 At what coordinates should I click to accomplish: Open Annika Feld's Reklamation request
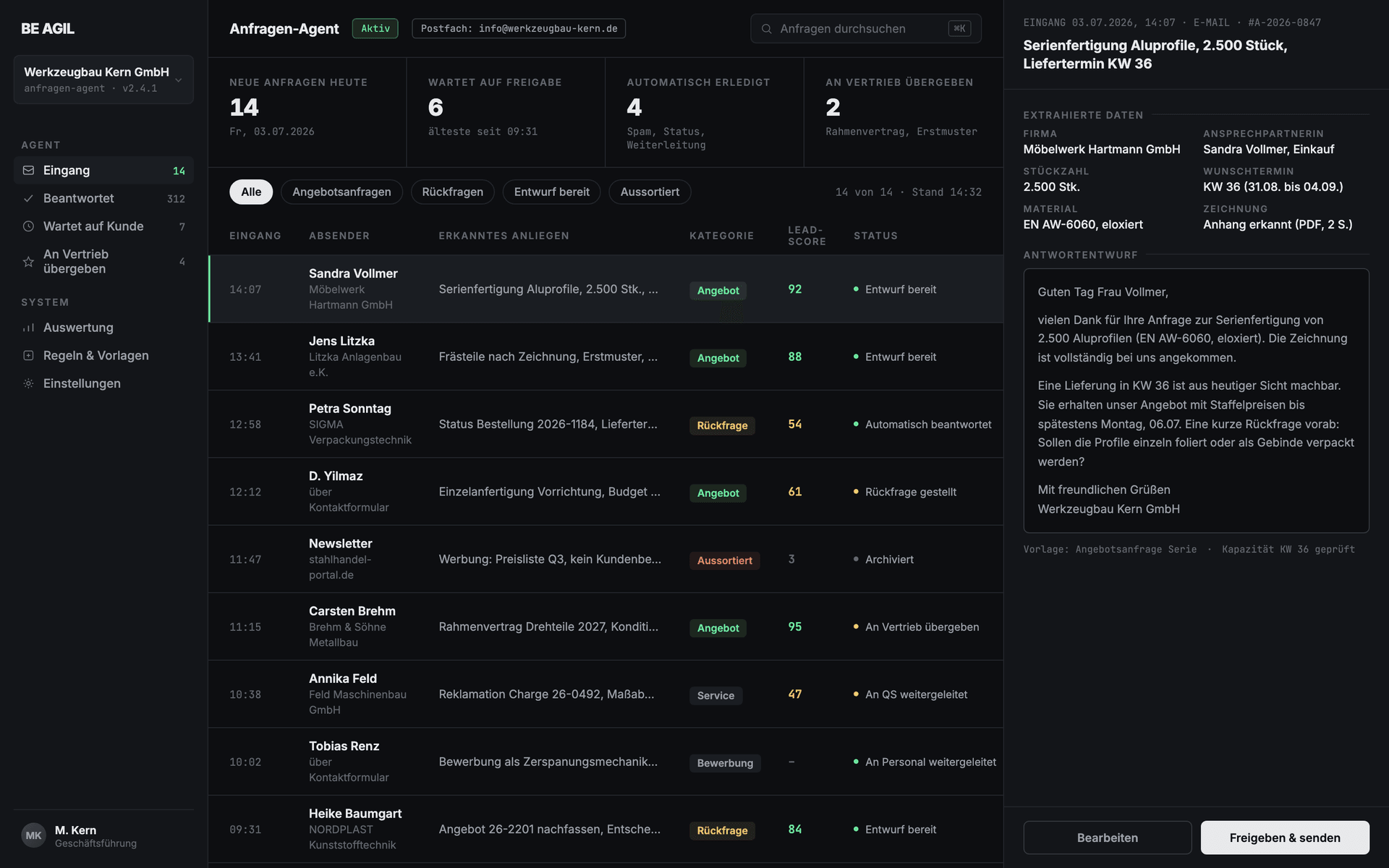606,694
